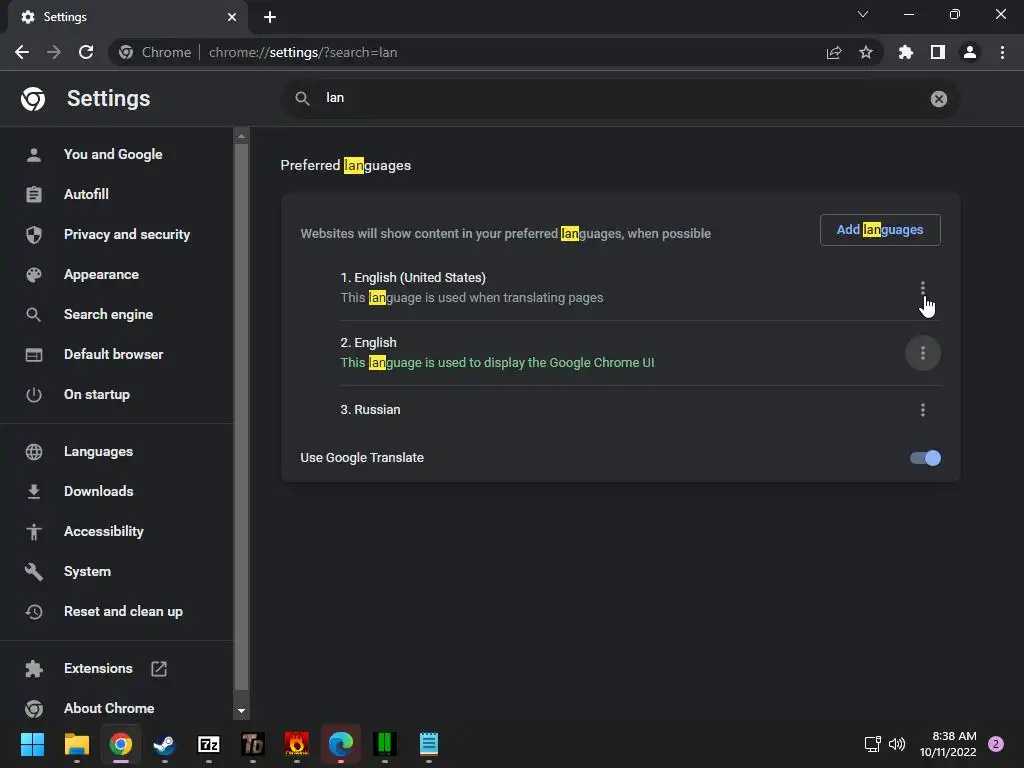Close the Settings tab
The width and height of the screenshot is (1024, 768).
point(232,17)
